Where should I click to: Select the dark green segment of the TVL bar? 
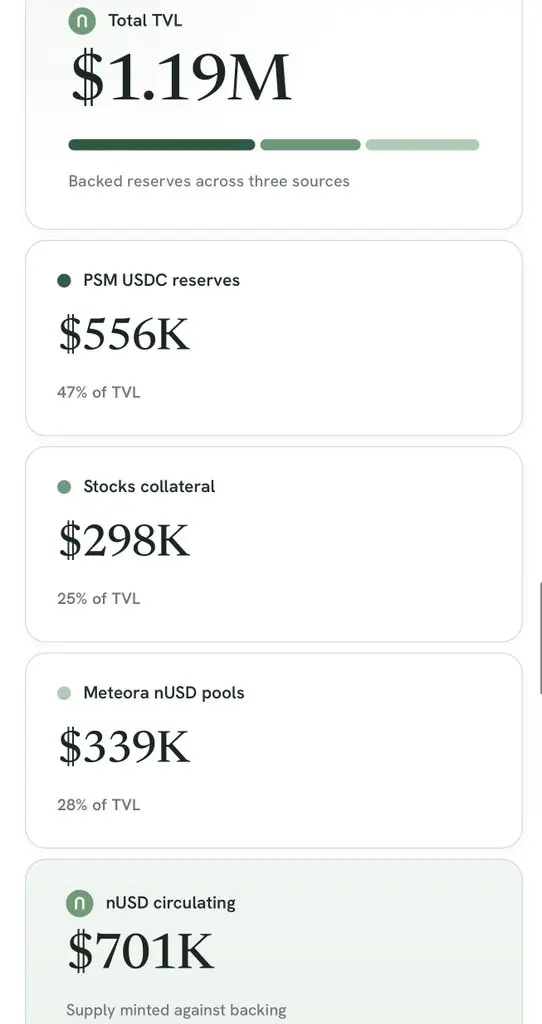pyautogui.click(x=161, y=145)
